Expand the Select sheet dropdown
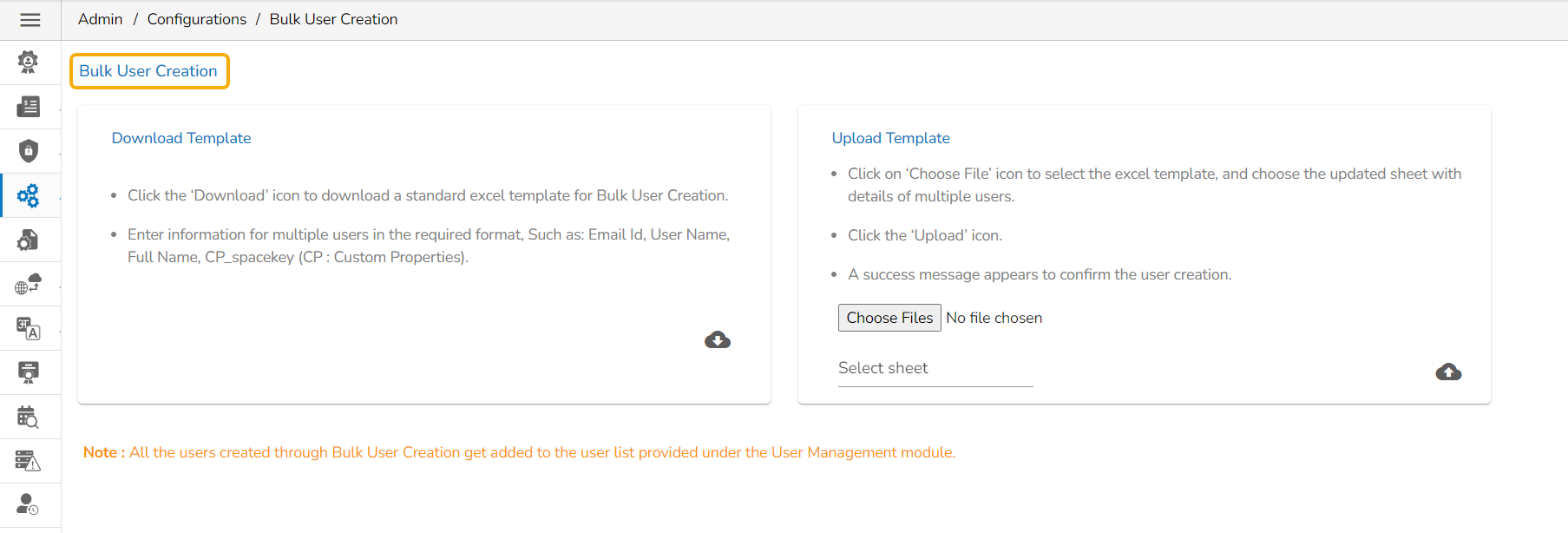1568x533 pixels. coord(935,369)
